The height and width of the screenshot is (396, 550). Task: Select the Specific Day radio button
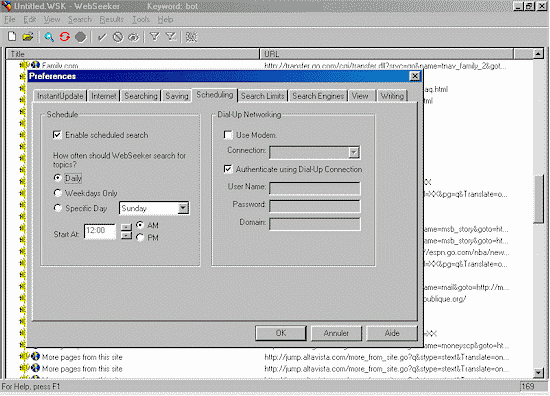coord(57,208)
